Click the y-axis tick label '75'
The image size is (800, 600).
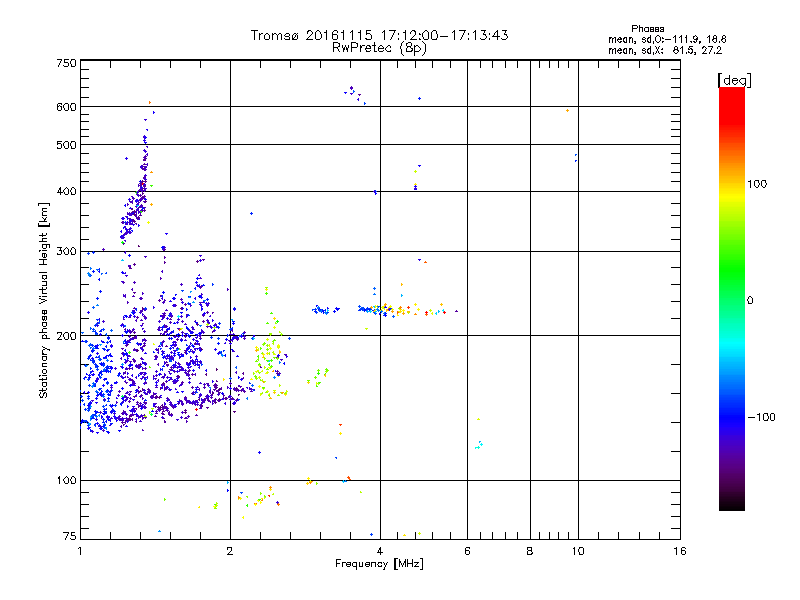pos(70,536)
